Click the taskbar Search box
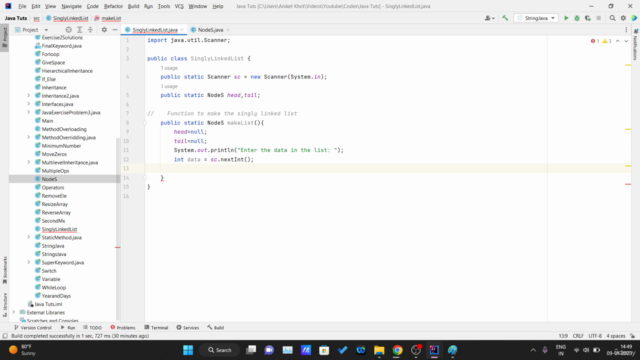 click(x=220, y=350)
